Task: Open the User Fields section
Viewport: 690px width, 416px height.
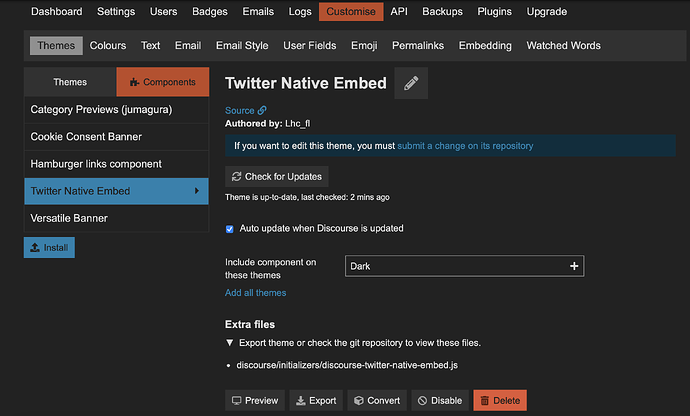Action: (310, 46)
